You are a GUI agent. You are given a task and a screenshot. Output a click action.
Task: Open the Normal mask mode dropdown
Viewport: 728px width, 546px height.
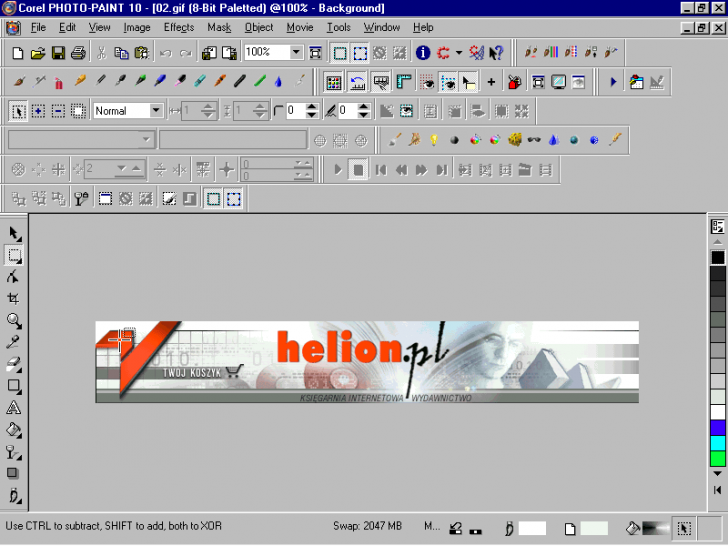(x=156, y=110)
